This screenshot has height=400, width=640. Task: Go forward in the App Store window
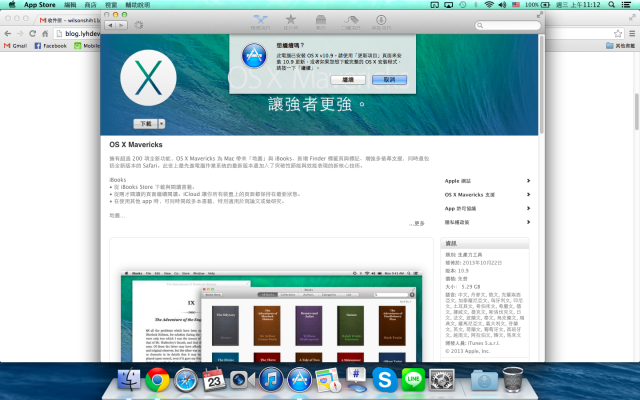[121, 25]
